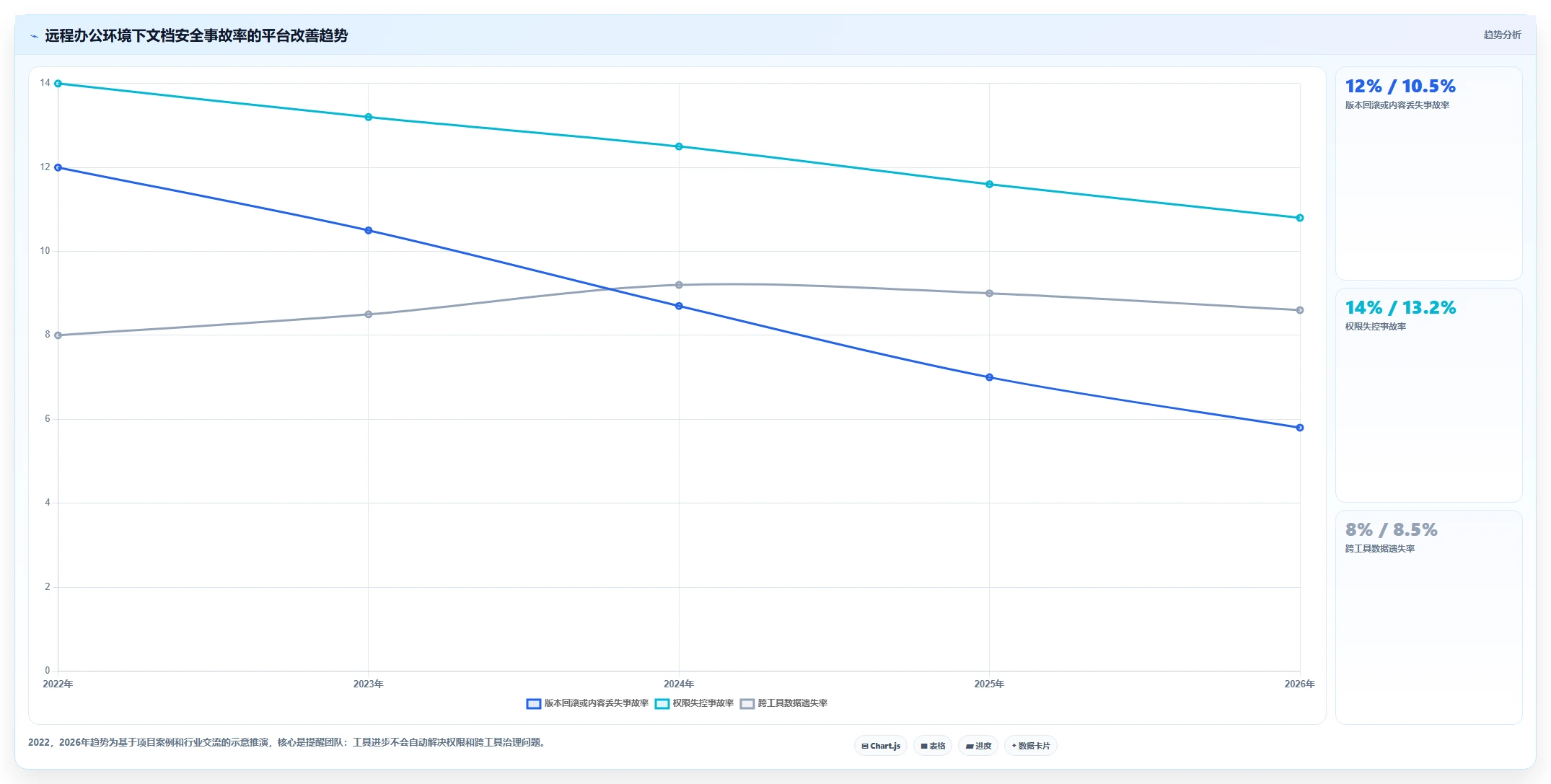
Task: Click the 2024年 x-axis label
Action: tap(679, 684)
